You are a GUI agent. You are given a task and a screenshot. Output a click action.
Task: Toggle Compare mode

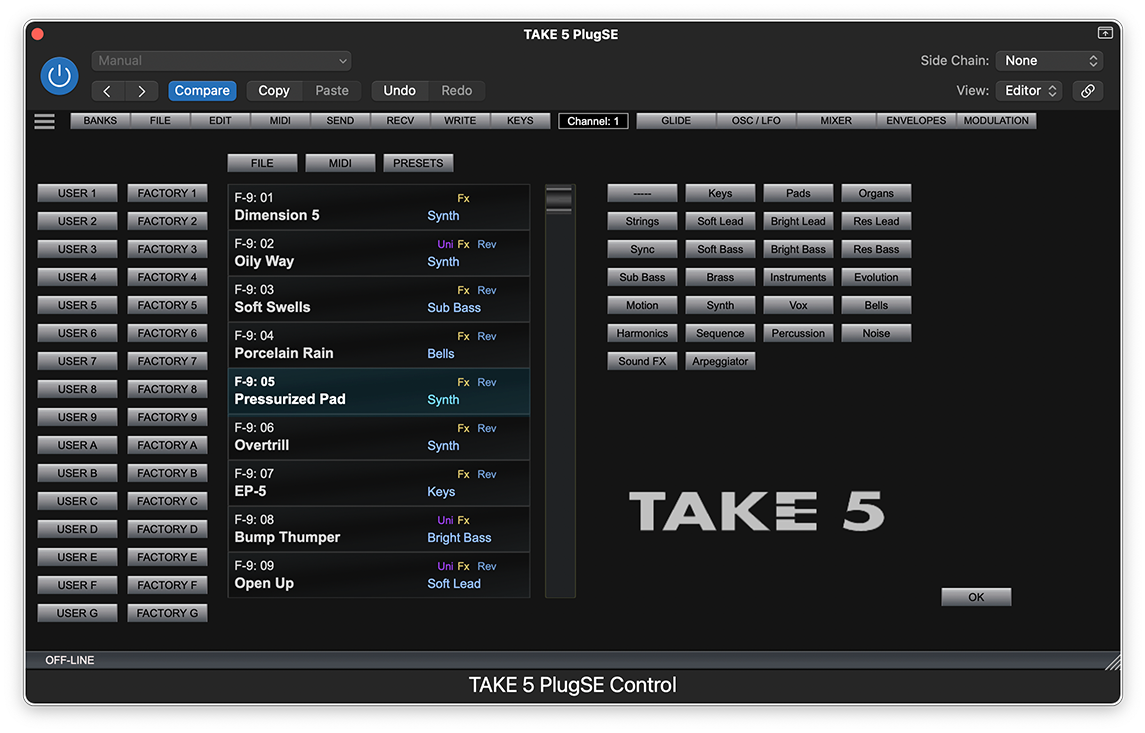tap(202, 90)
